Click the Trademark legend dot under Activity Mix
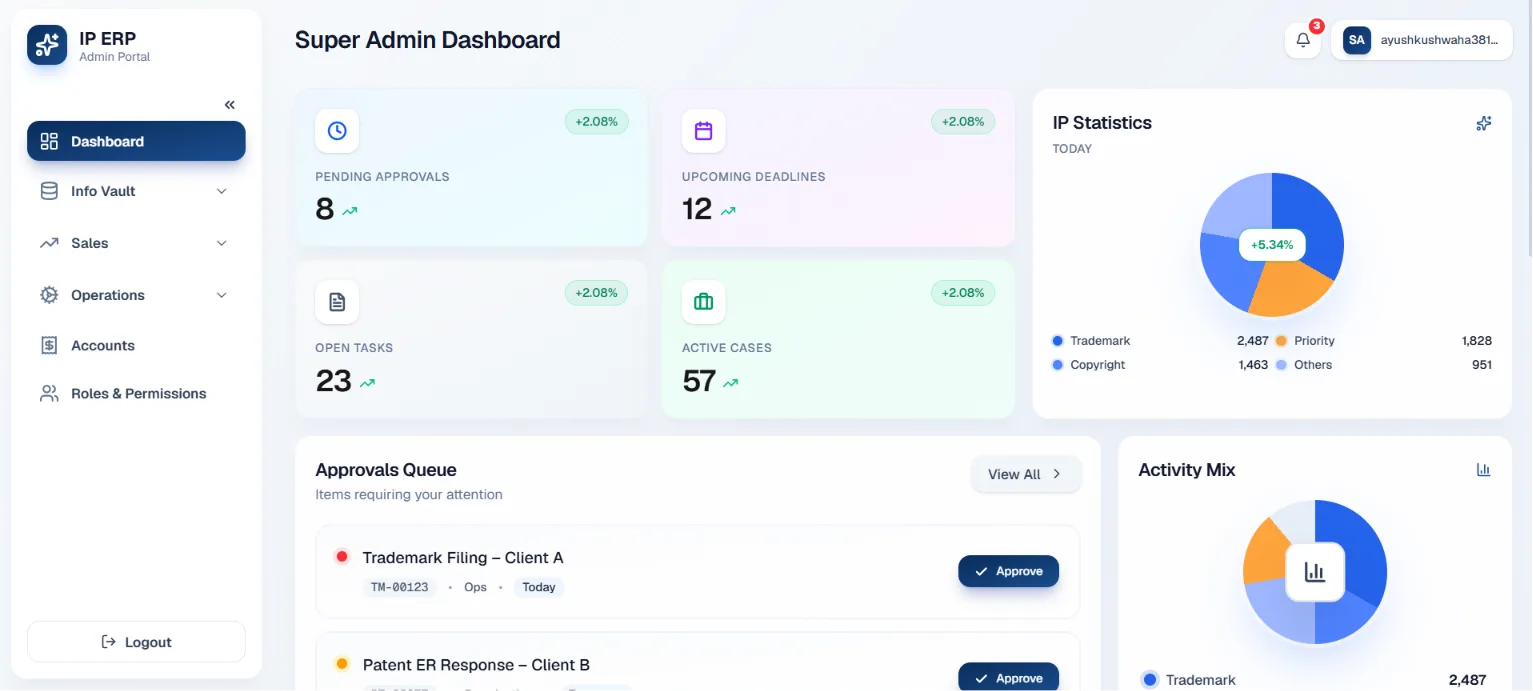This screenshot has width=1533, height=691. pos(1150,680)
